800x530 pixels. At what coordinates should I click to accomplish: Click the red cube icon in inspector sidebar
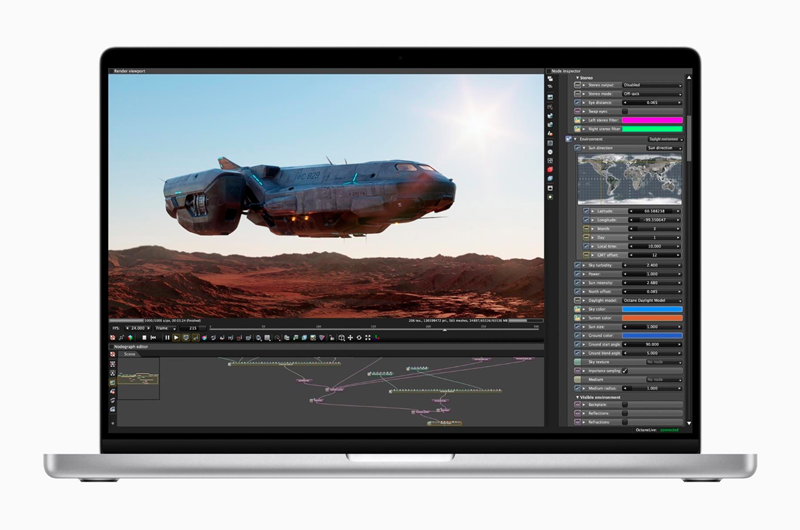[x=550, y=169]
